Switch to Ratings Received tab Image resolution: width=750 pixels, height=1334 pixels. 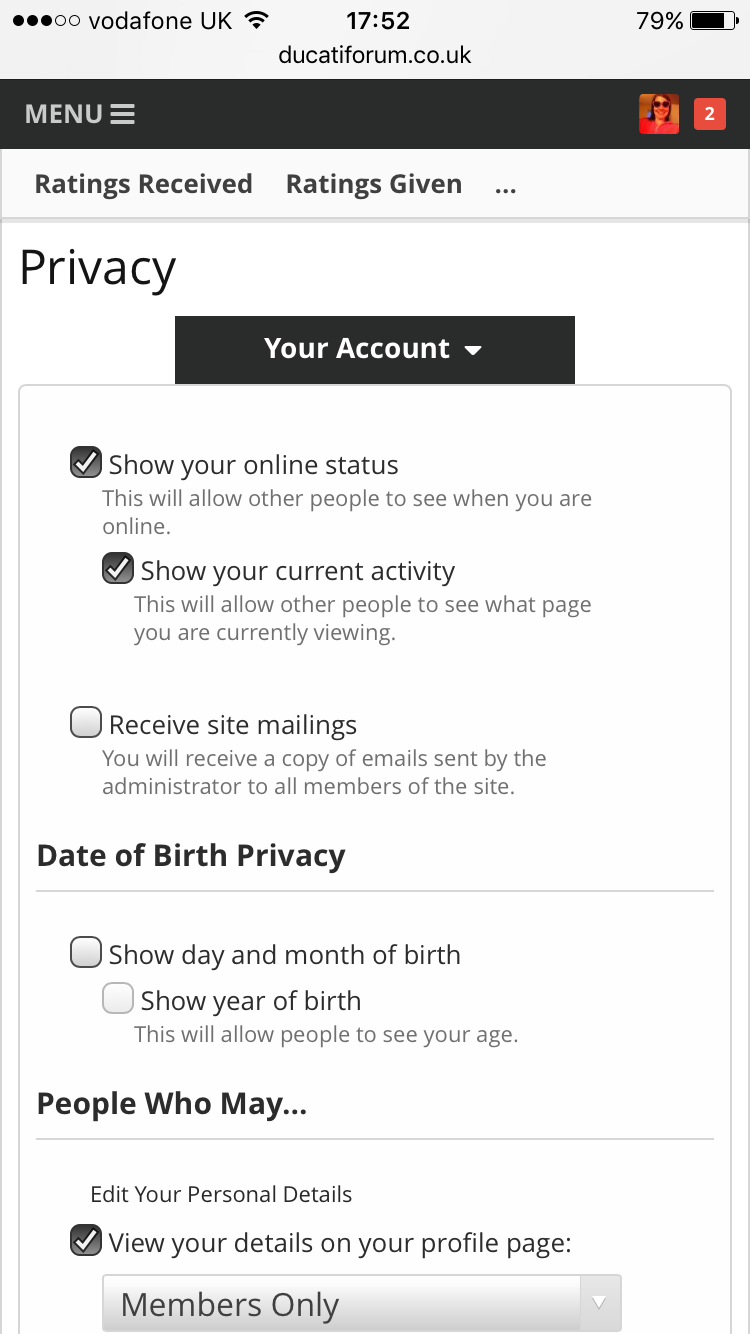(x=143, y=185)
